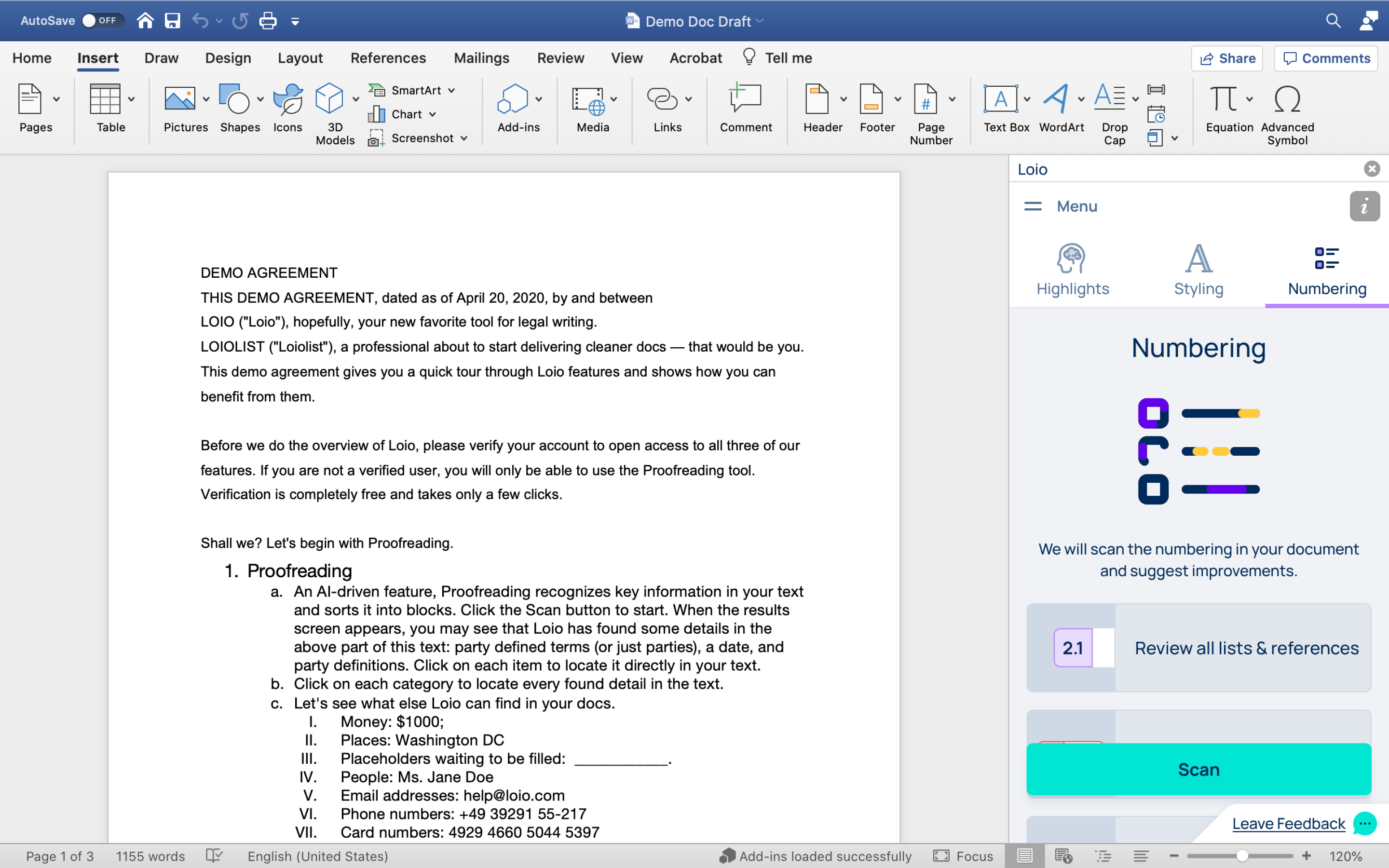Toggle Focus mode in status bar
1389x868 pixels.
(963, 856)
